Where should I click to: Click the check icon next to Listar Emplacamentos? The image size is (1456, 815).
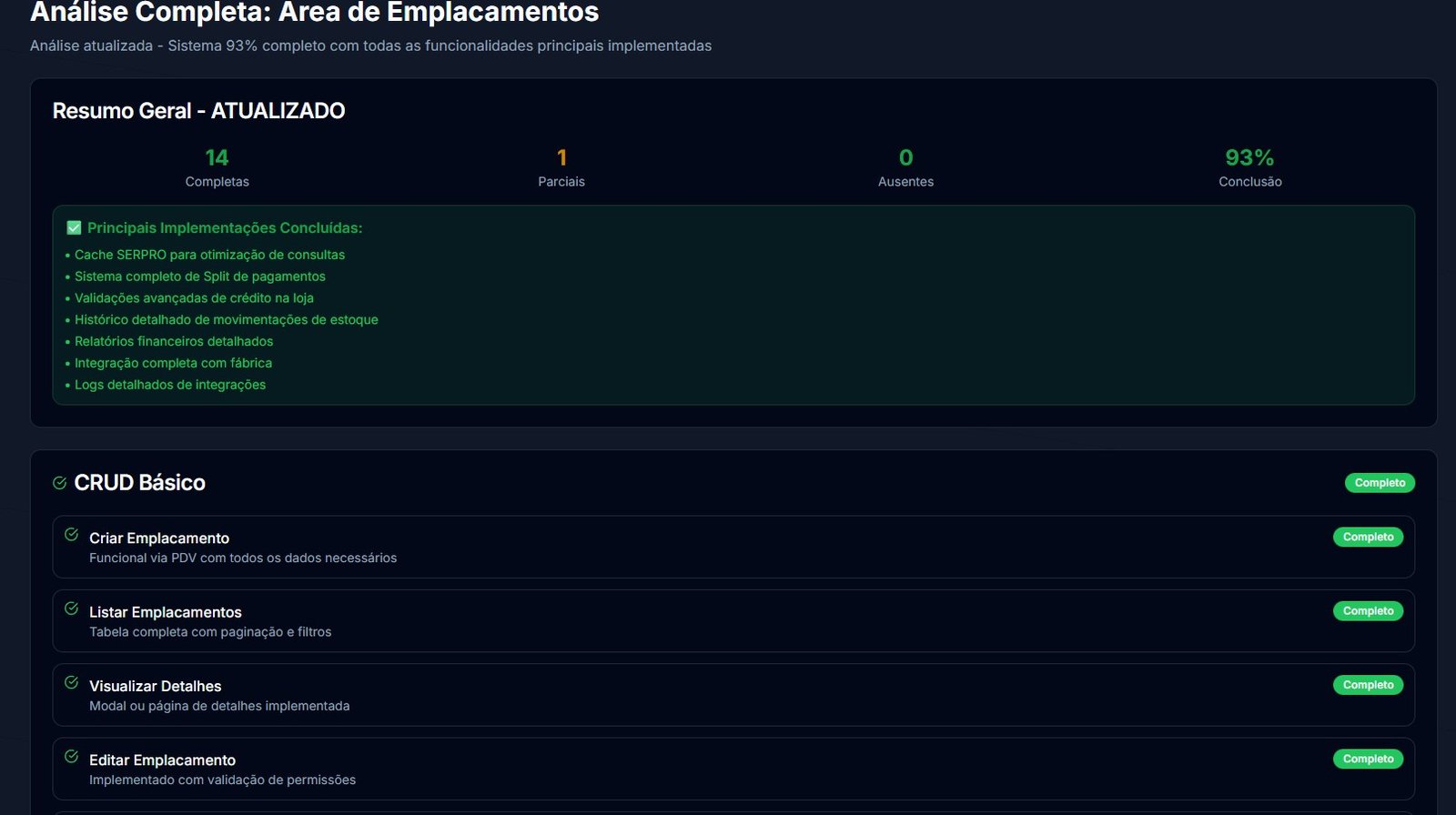71,609
